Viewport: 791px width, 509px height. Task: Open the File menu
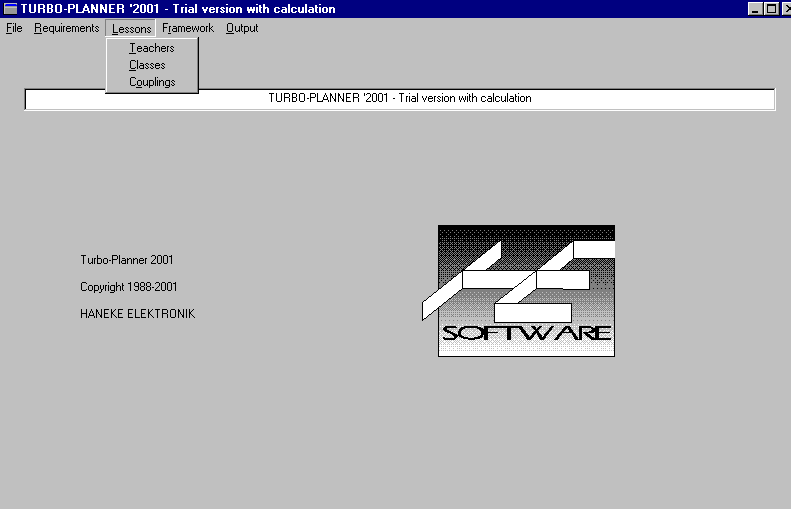pos(14,28)
